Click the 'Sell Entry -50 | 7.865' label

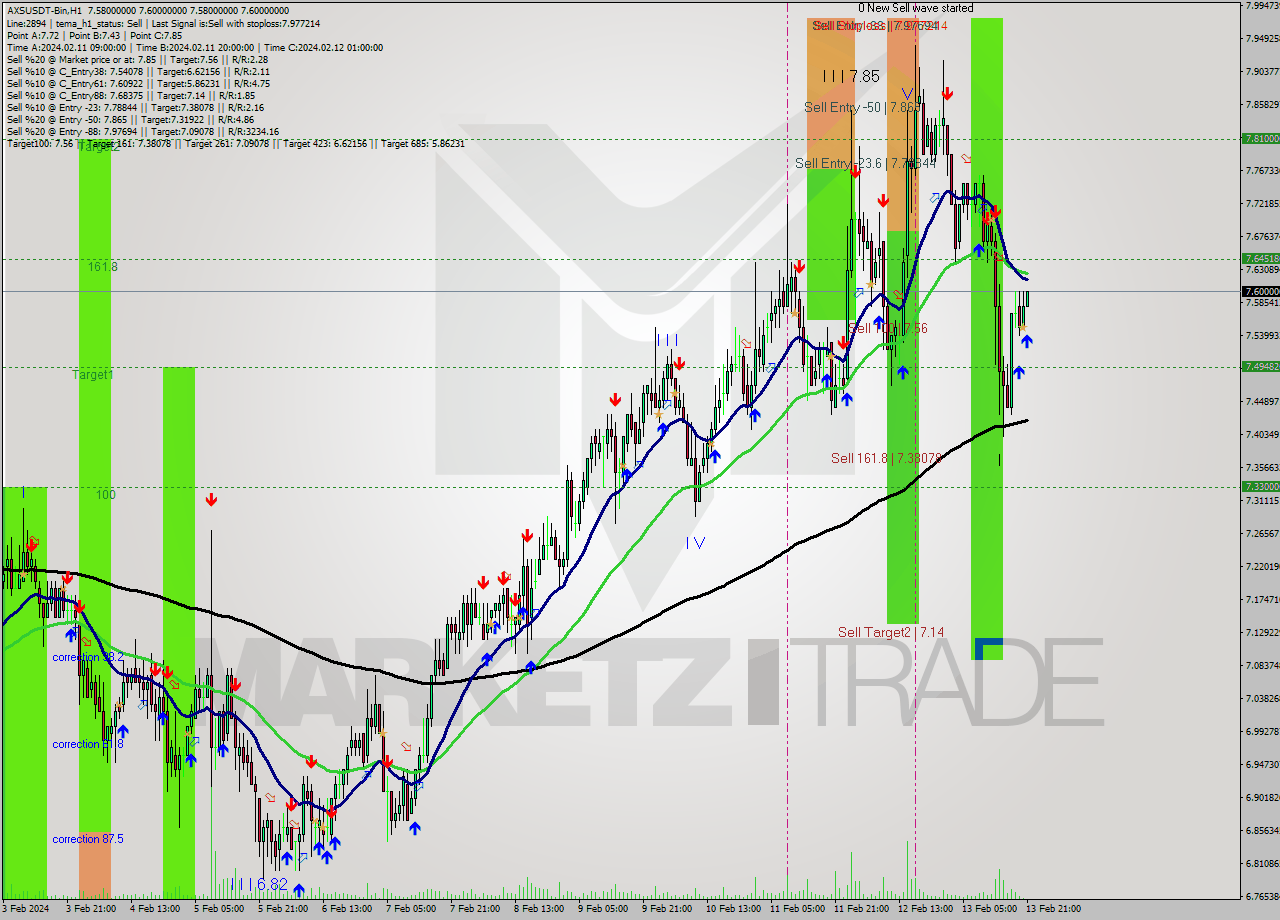pos(861,107)
